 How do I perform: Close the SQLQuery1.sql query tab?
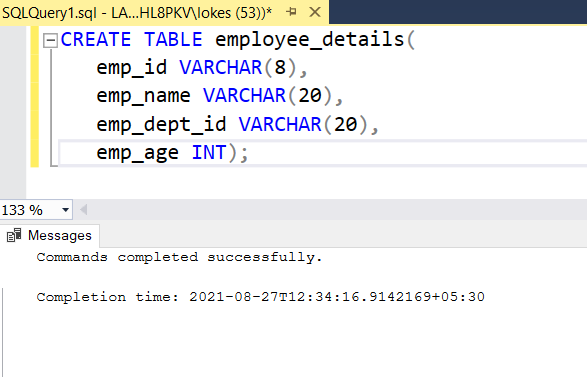(x=315, y=12)
